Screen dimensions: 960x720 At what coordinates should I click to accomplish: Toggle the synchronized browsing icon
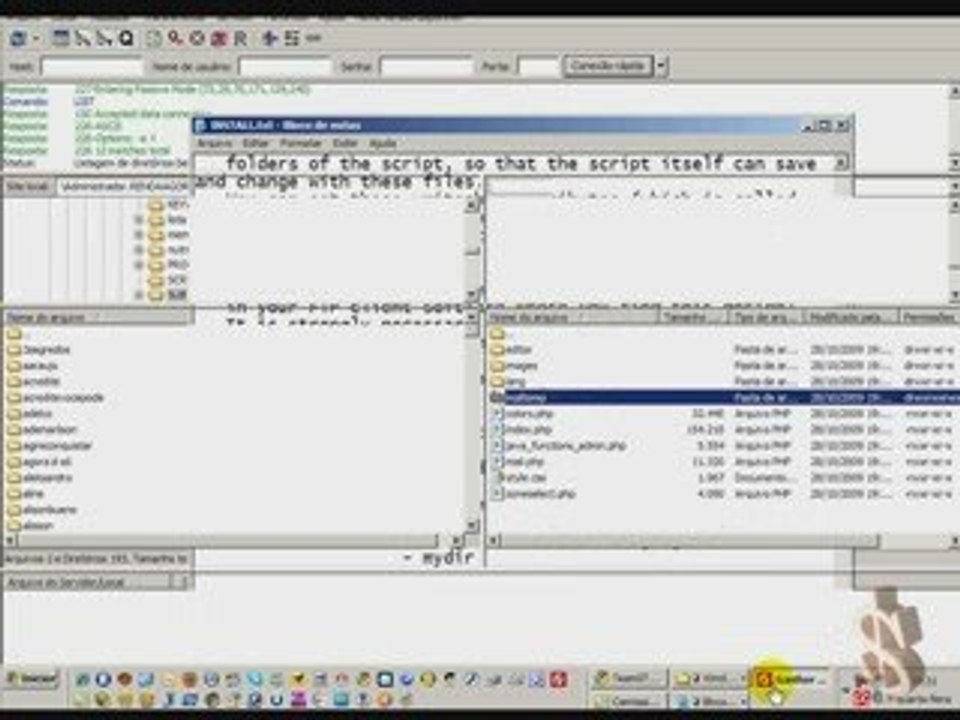tap(313, 39)
